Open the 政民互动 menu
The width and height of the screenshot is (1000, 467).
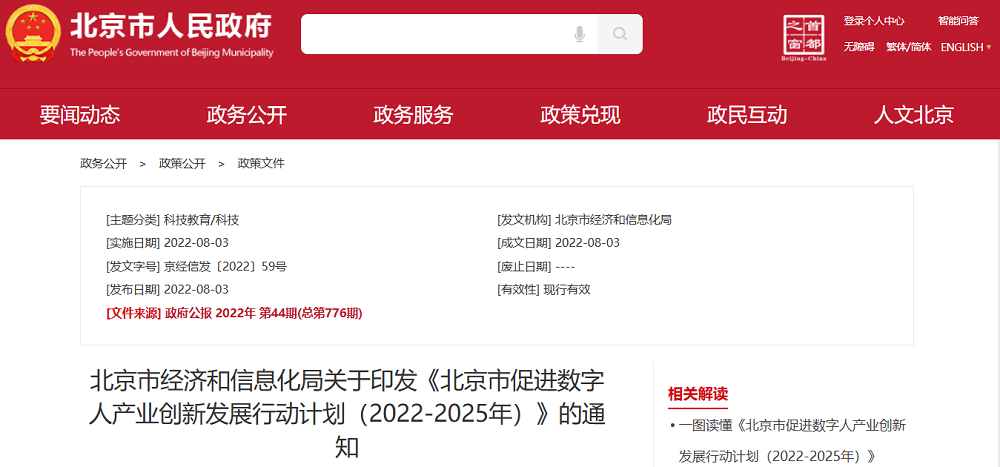click(747, 115)
